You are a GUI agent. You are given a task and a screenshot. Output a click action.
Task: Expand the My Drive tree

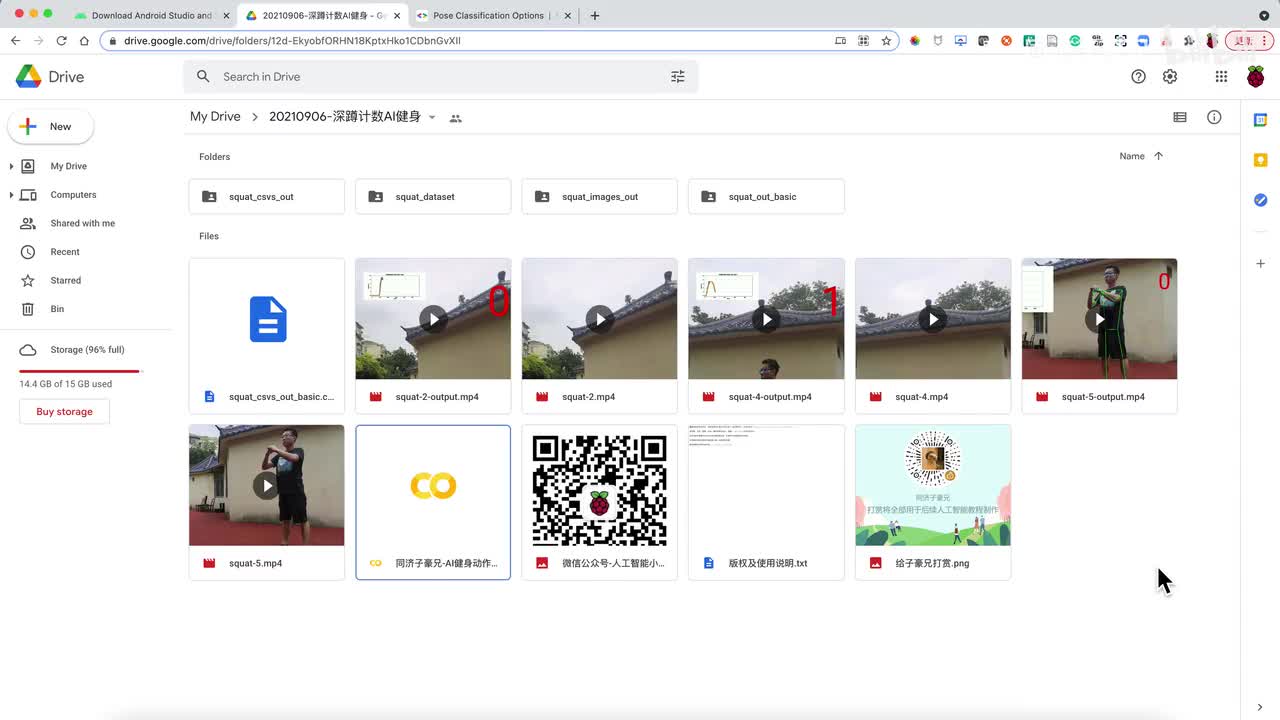[x=11, y=166]
